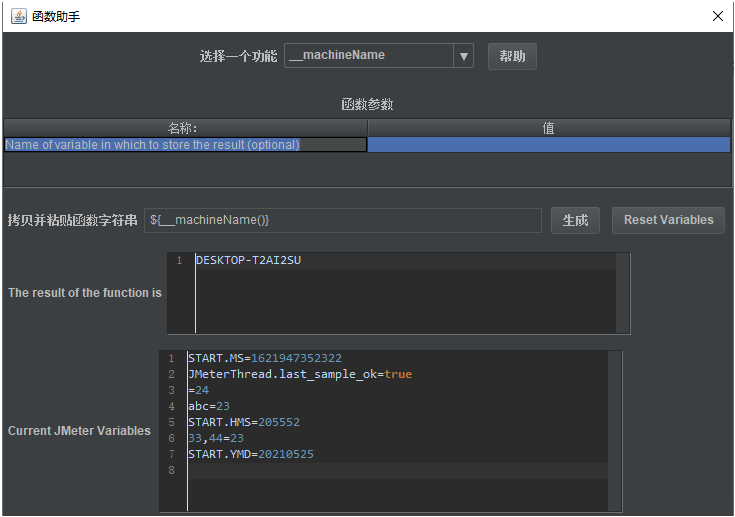This screenshot has height=517, width=735.
Task: Click the 生成 generate button
Action: (575, 220)
